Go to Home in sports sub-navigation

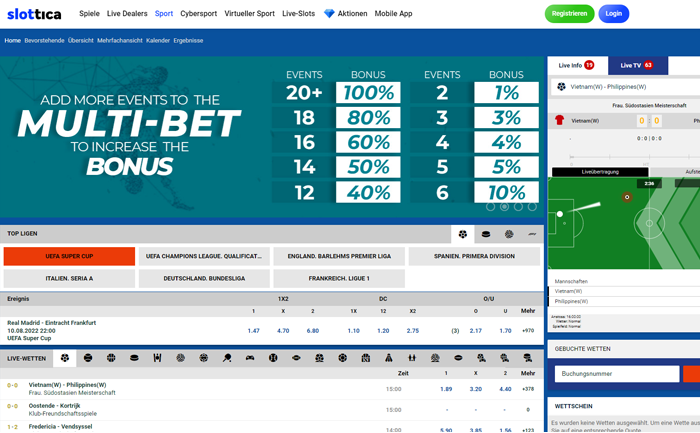[x=12, y=41]
